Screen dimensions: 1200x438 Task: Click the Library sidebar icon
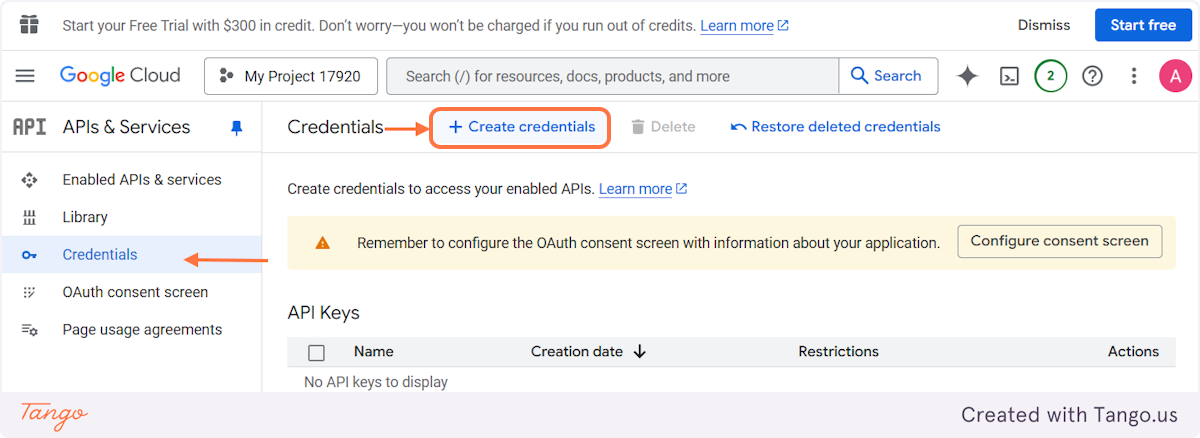coord(29,217)
